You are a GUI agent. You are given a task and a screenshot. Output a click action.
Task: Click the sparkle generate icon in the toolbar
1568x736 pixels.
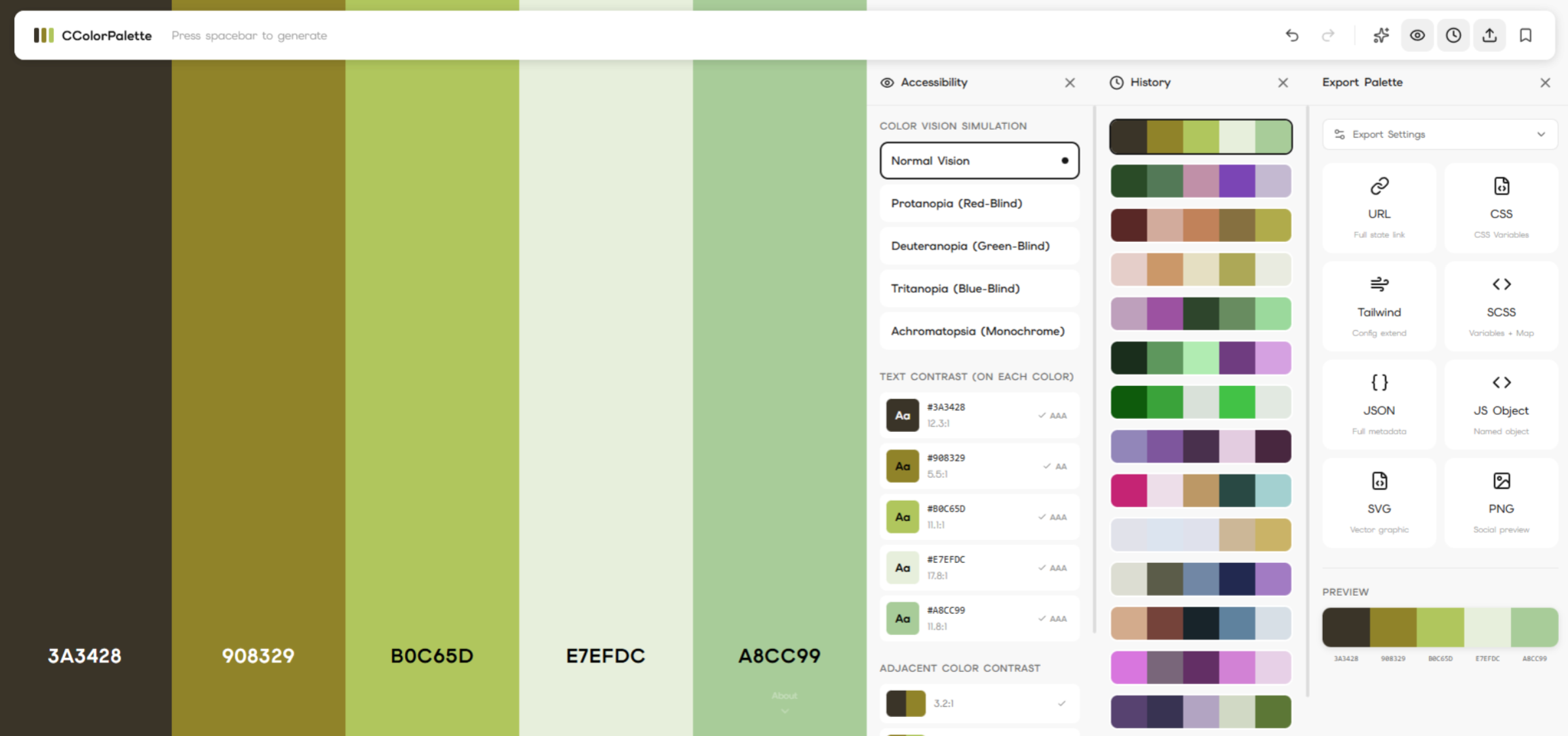[x=1381, y=35]
